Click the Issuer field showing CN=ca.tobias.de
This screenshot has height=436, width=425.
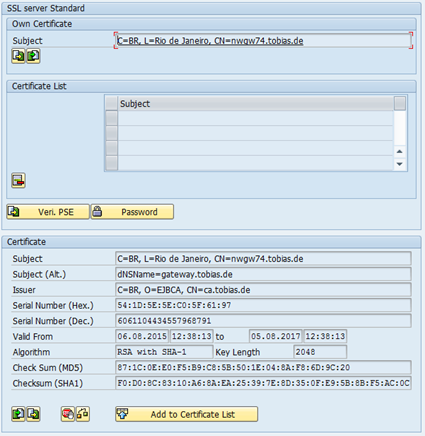263,290
